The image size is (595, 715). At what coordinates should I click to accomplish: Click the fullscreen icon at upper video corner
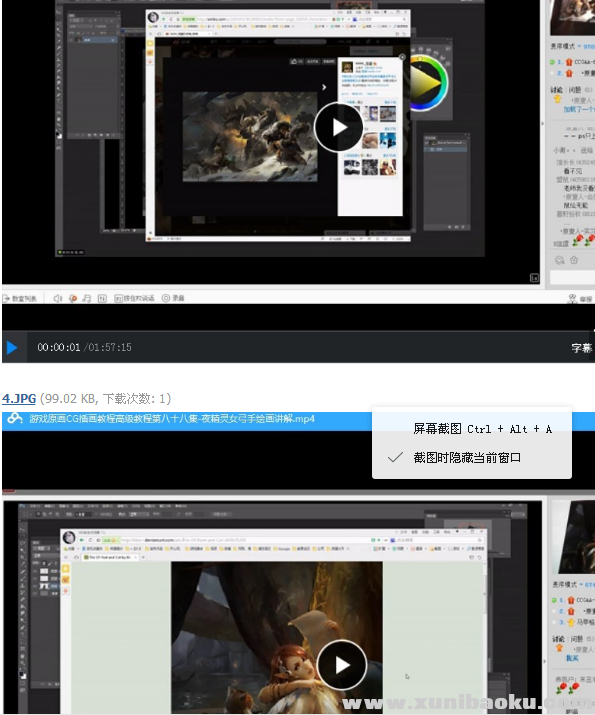pos(534,278)
